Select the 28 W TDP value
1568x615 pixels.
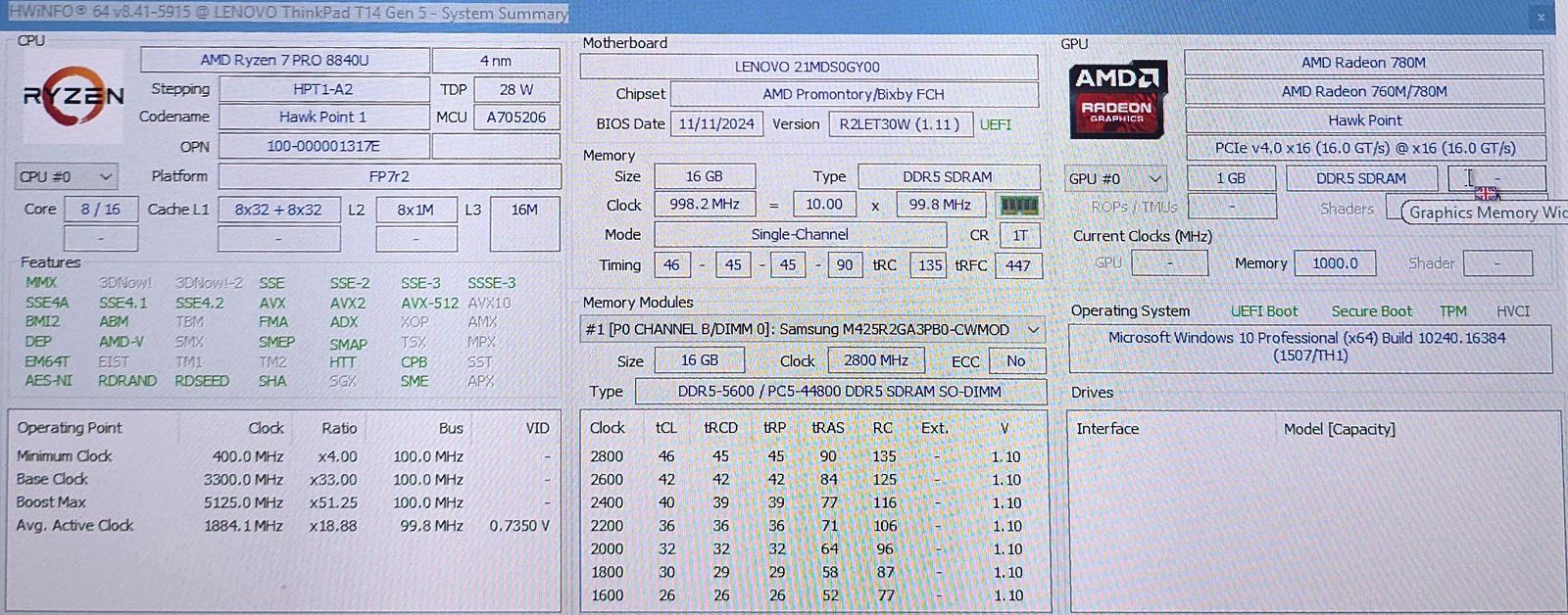pos(516,89)
